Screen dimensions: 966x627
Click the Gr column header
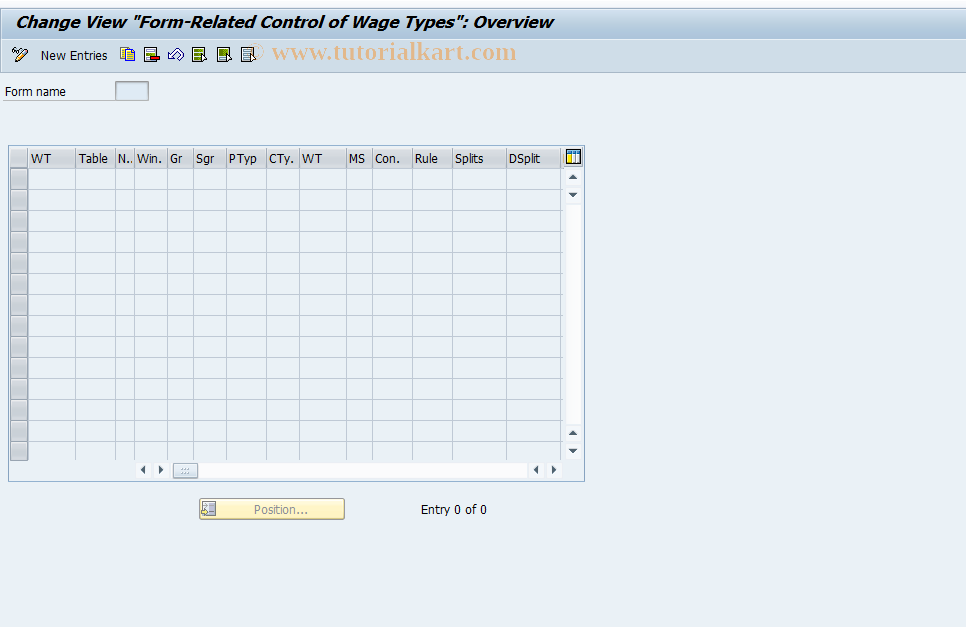(x=180, y=158)
